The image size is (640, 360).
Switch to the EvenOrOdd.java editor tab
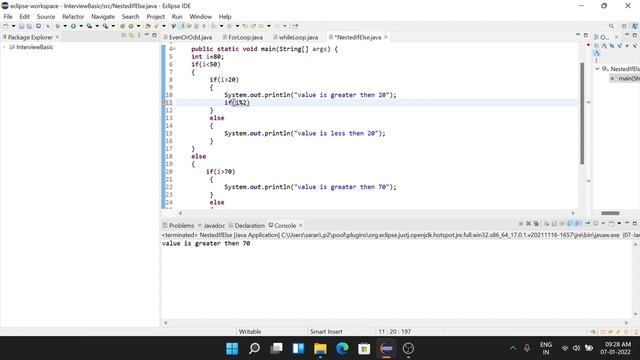coord(190,37)
